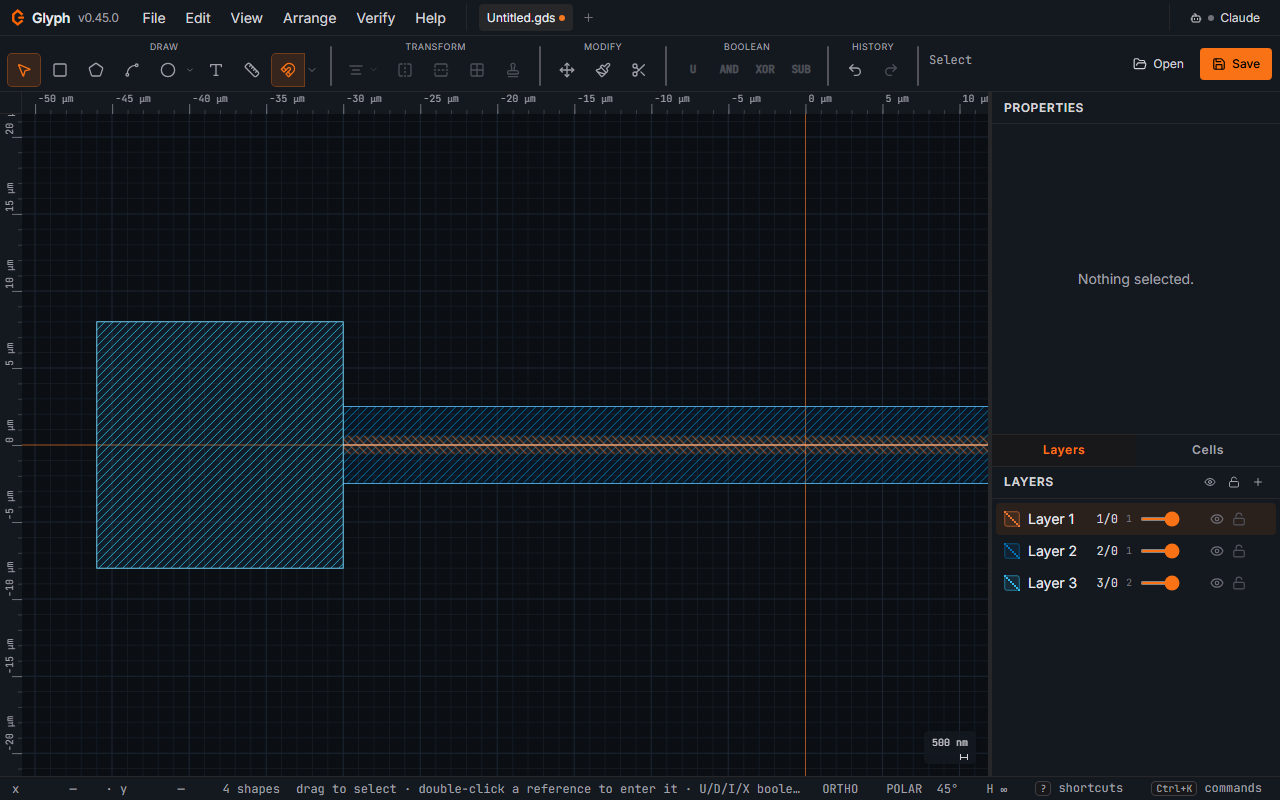This screenshot has width=1280, height=800.
Task: Click the Layer 3 cyan pattern swatch
Action: point(1012,583)
